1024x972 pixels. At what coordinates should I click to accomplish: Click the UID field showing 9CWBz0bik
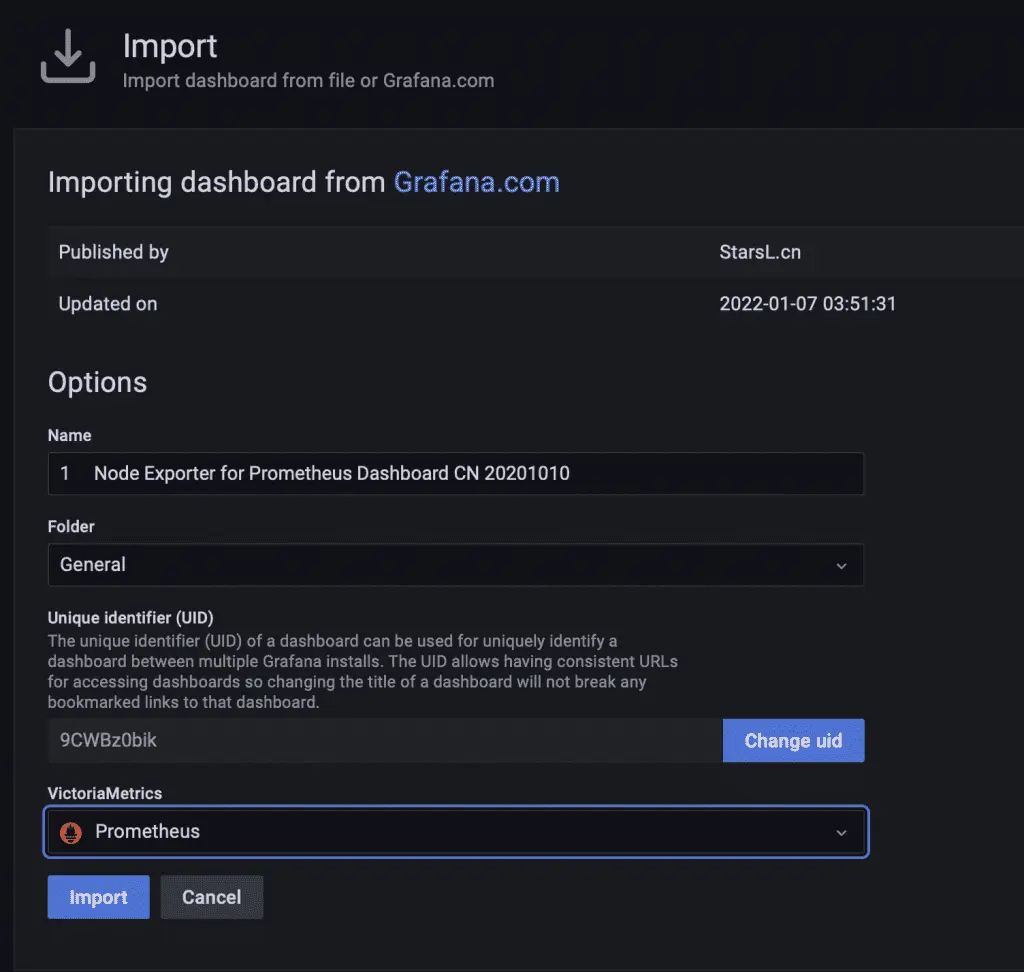pyautogui.click(x=384, y=741)
